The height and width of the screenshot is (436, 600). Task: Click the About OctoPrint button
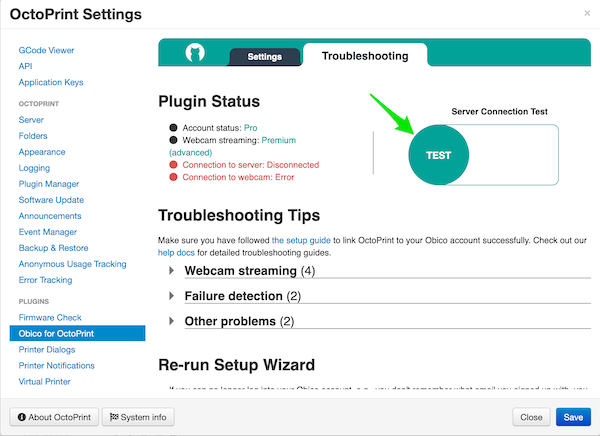(x=54, y=417)
